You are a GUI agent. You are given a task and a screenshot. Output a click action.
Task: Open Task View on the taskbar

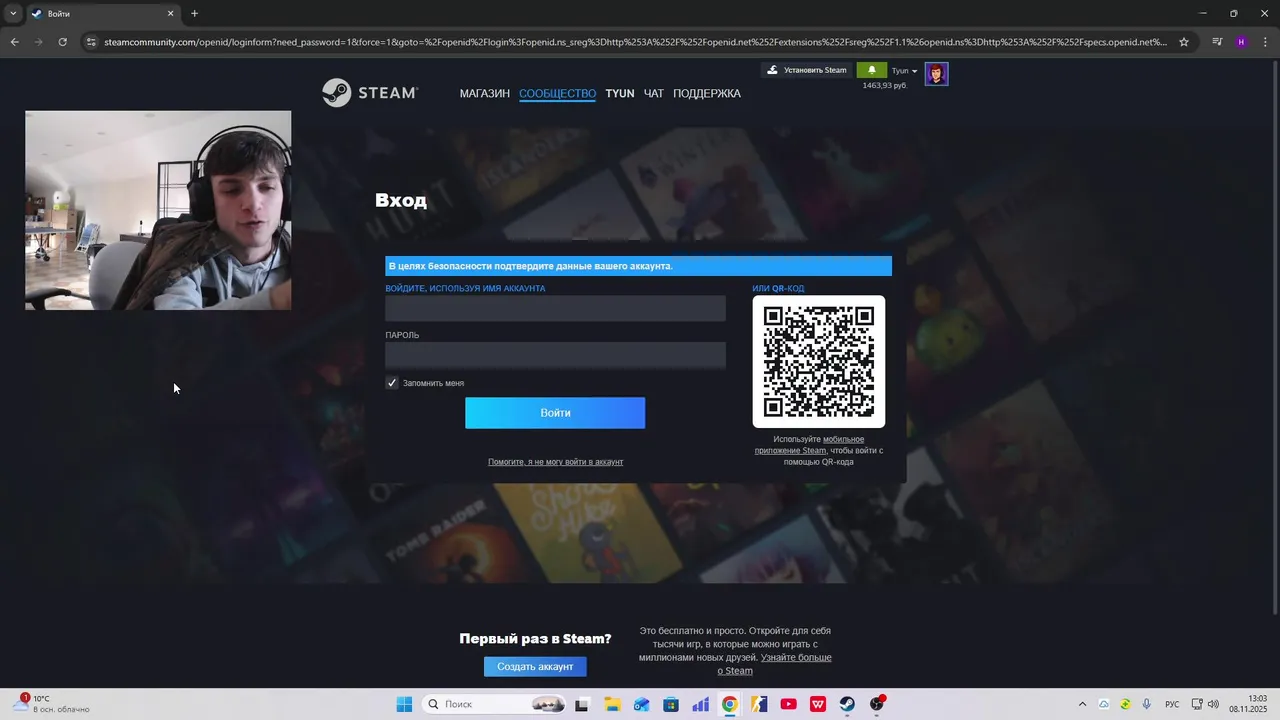pos(582,704)
